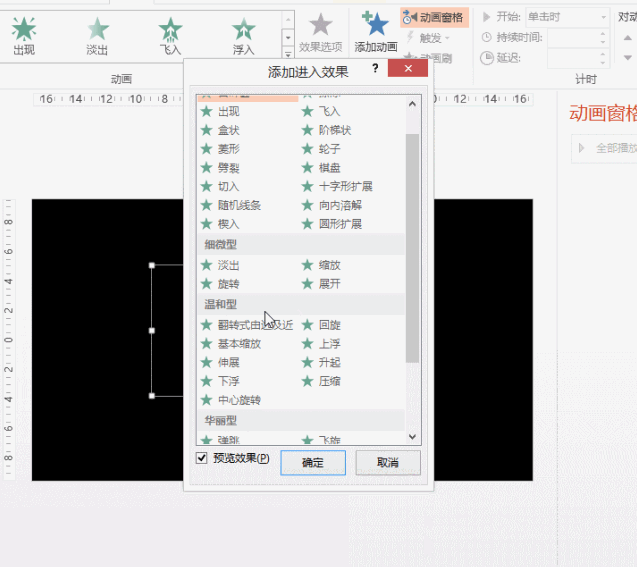Click the 延迟 input field
Screen dimensions: 637x567
click(573, 58)
